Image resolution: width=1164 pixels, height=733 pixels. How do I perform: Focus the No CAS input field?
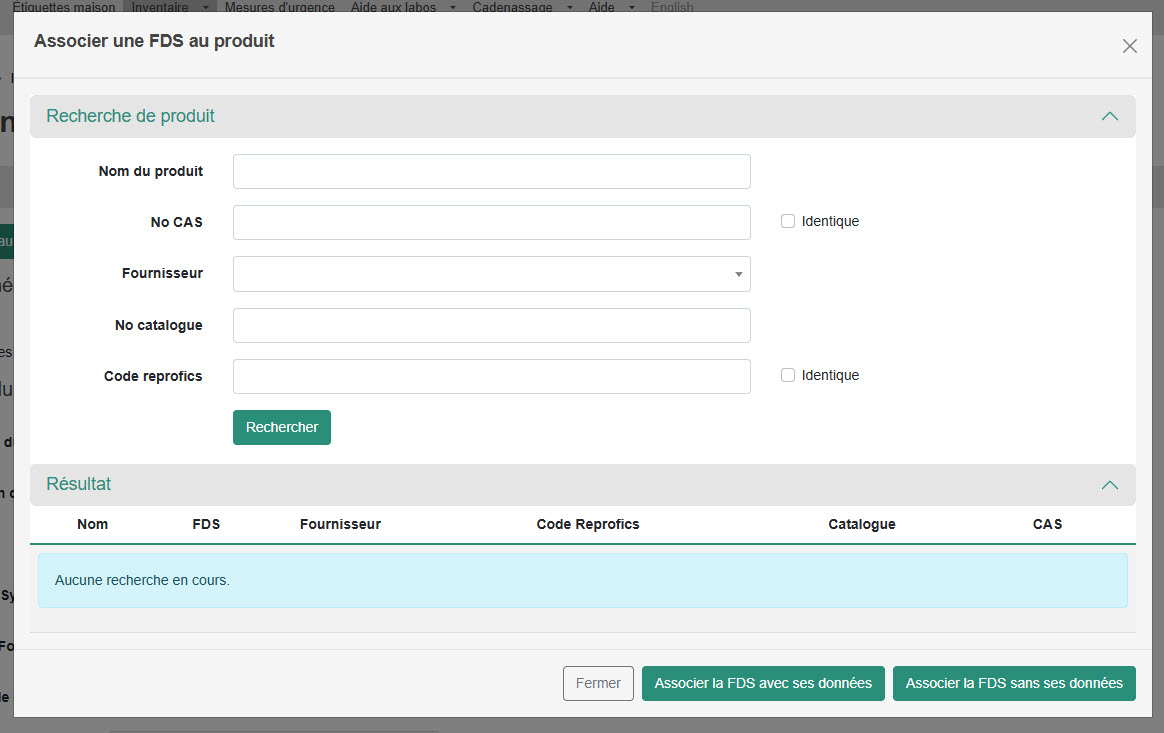coord(491,222)
